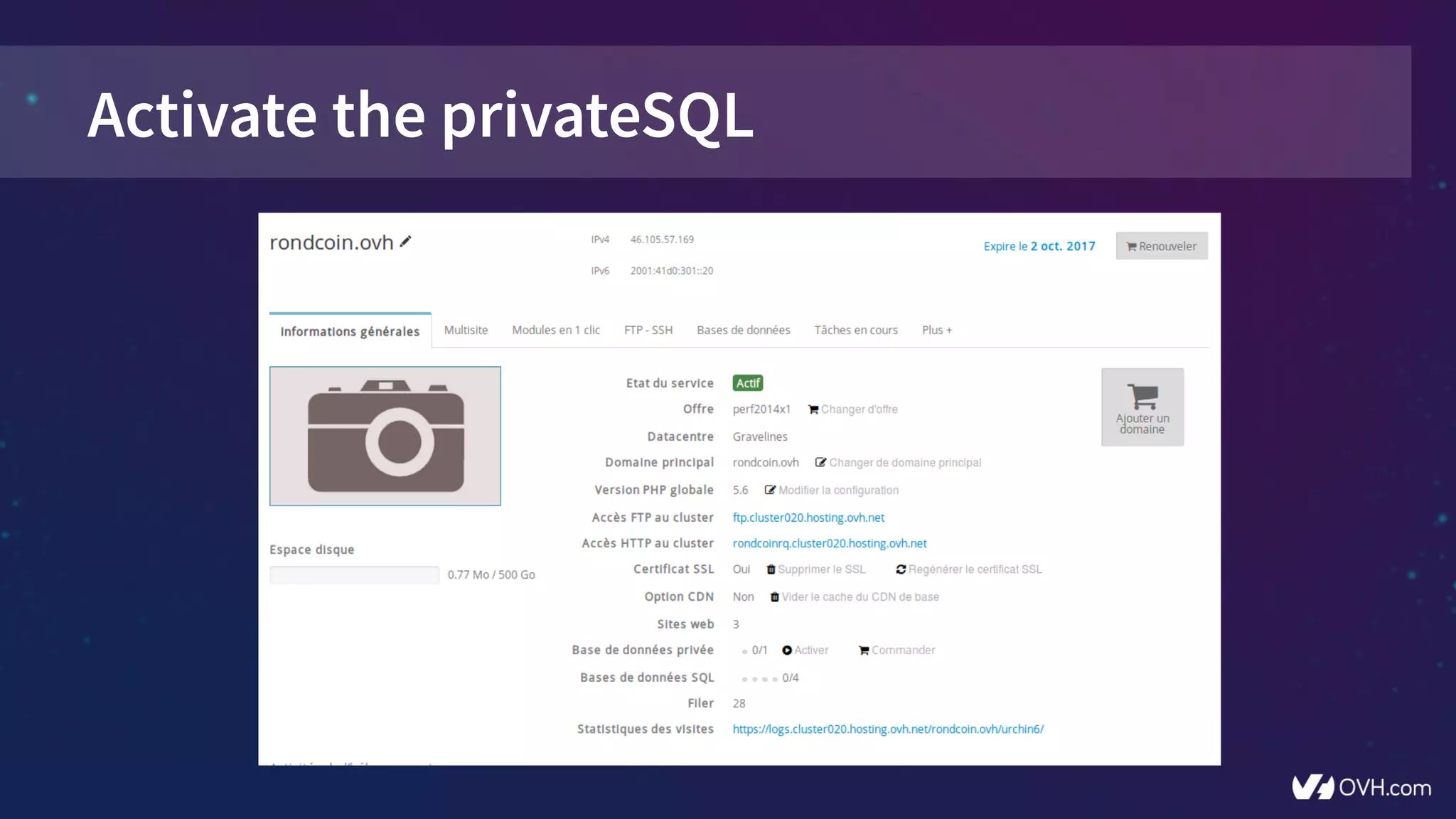Click the Gravelines datacentre value
The image size is (1456, 819).
[760, 437]
